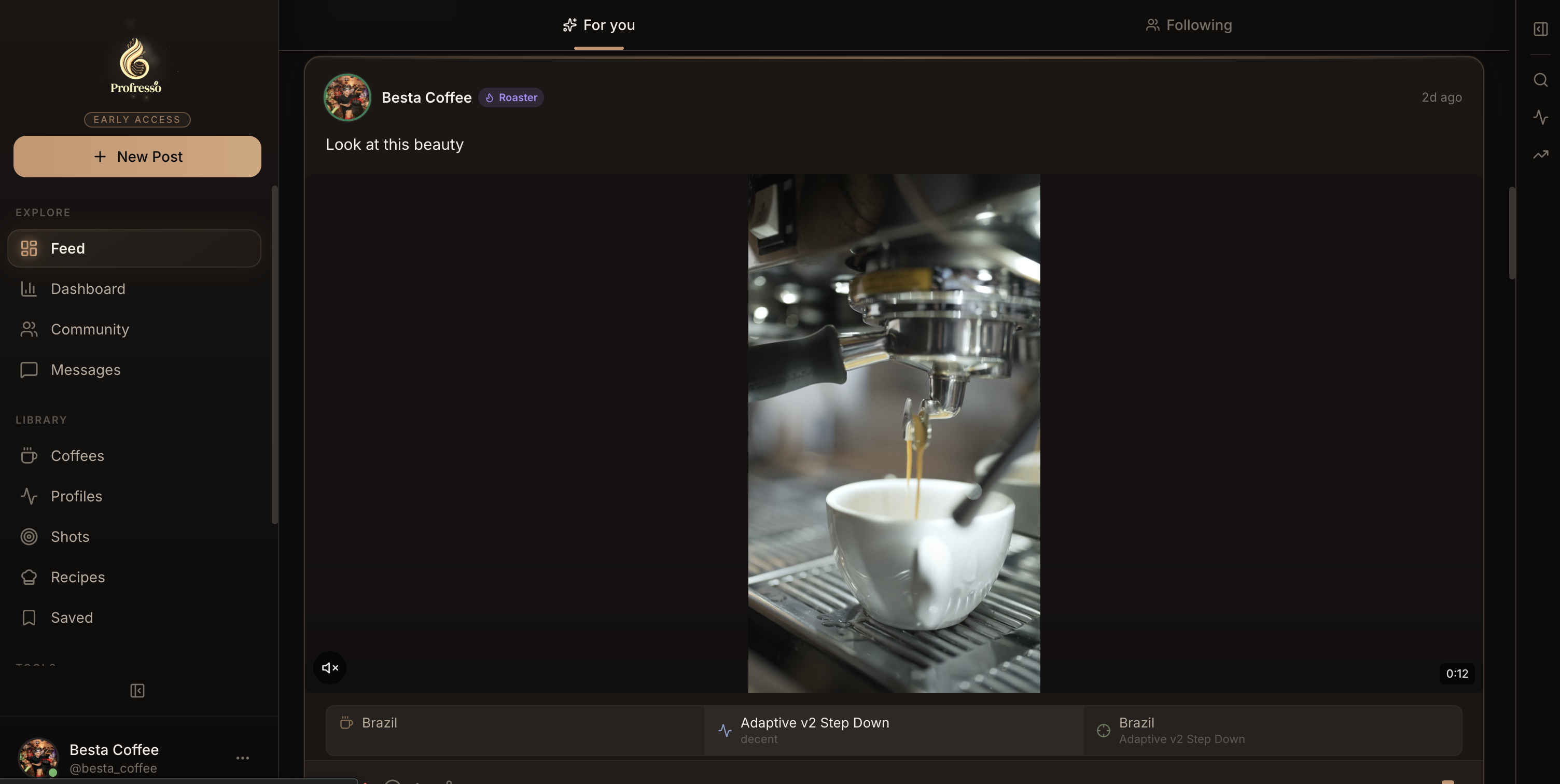The image size is (1560, 784).
Task: Open search from the right rail
Action: 1541,80
